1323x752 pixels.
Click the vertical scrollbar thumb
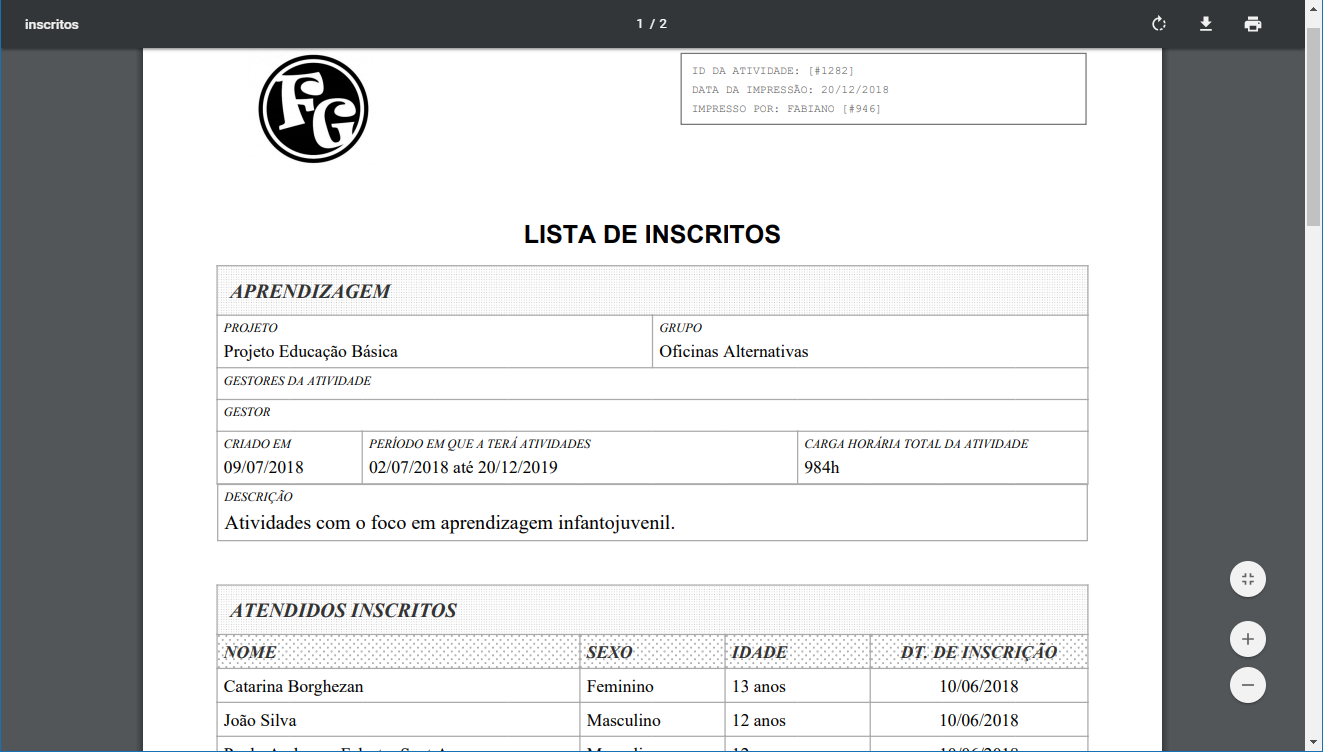[x=1314, y=128]
